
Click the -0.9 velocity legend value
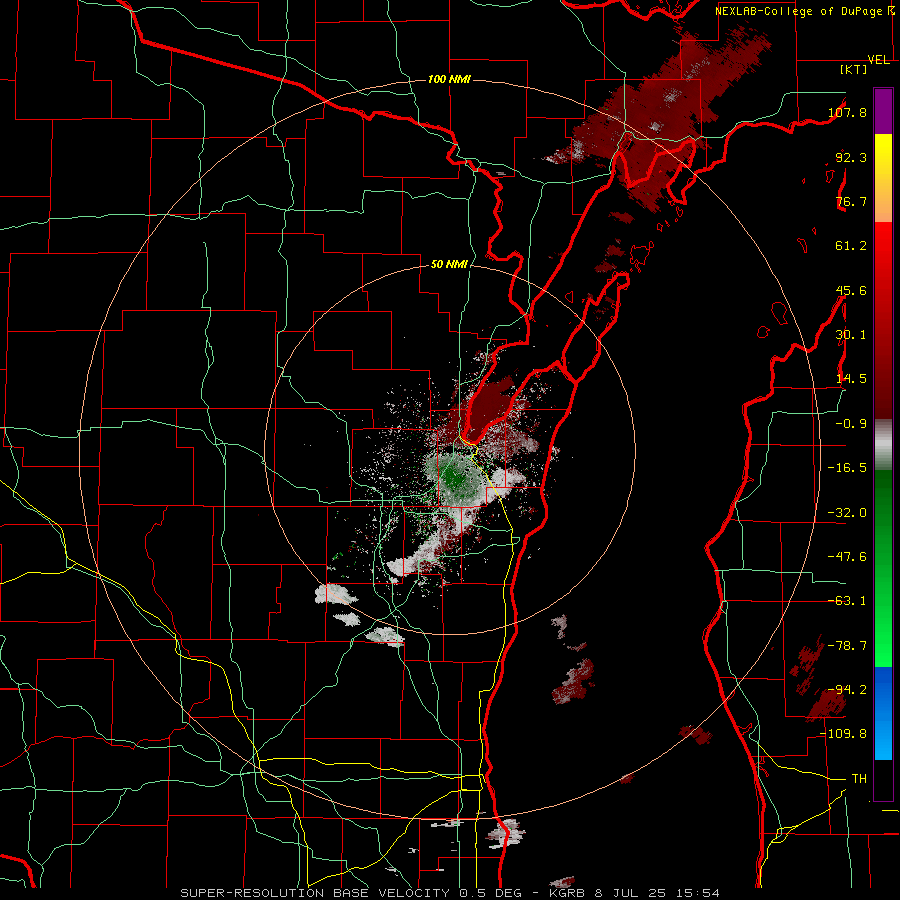coord(851,424)
